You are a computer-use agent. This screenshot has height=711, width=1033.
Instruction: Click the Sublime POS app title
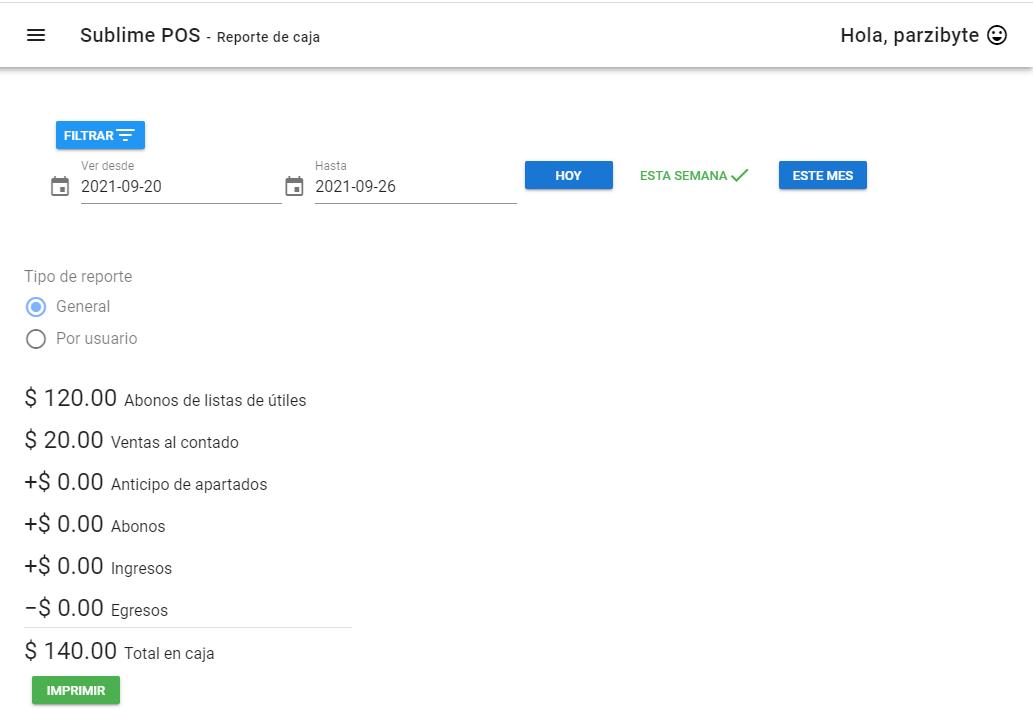pyautogui.click(x=140, y=35)
